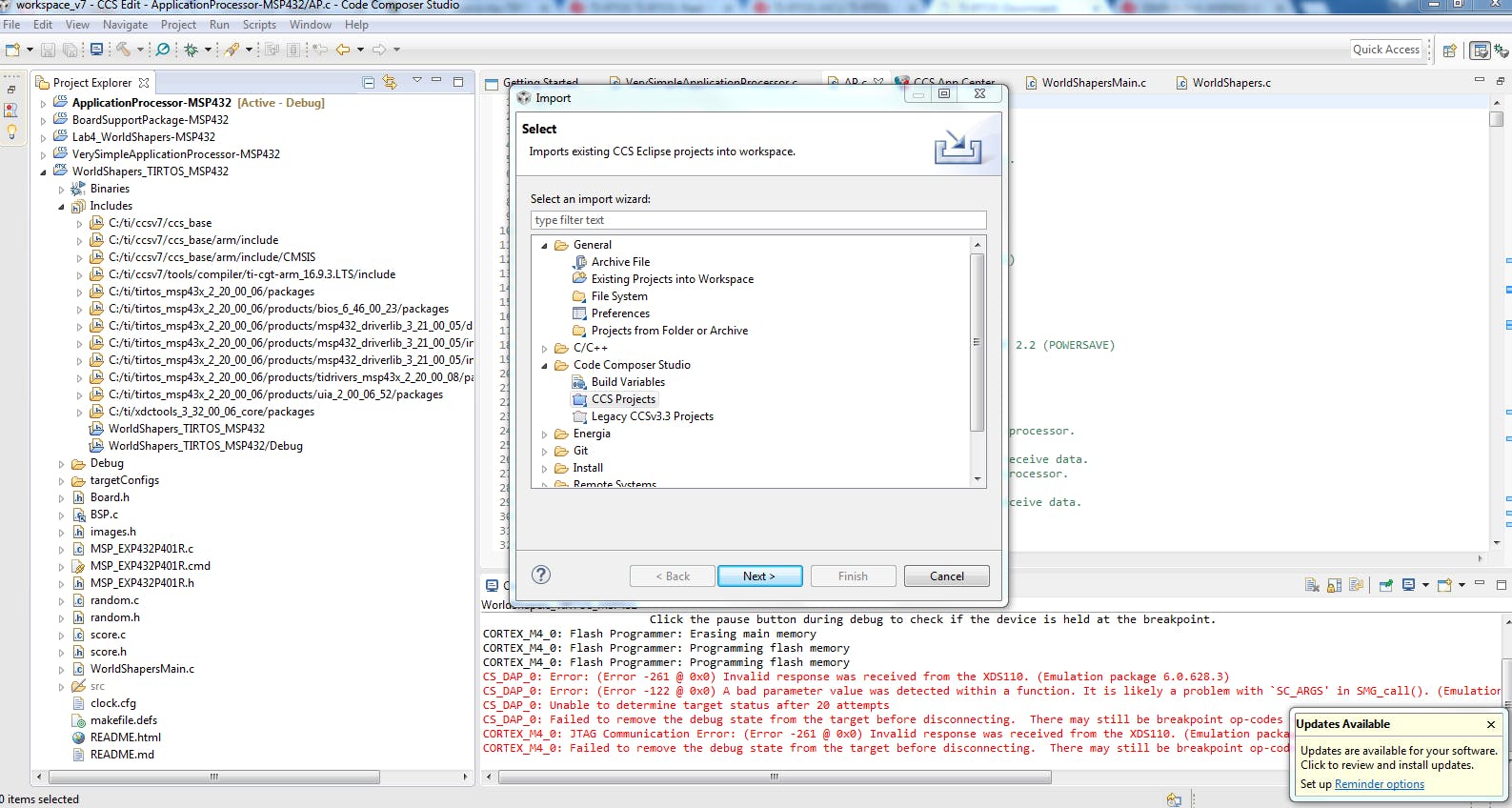This screenshot has height=808, width=1512.
Task: Switch to CCS Edit perspective icon
Action: point(1480,50)
